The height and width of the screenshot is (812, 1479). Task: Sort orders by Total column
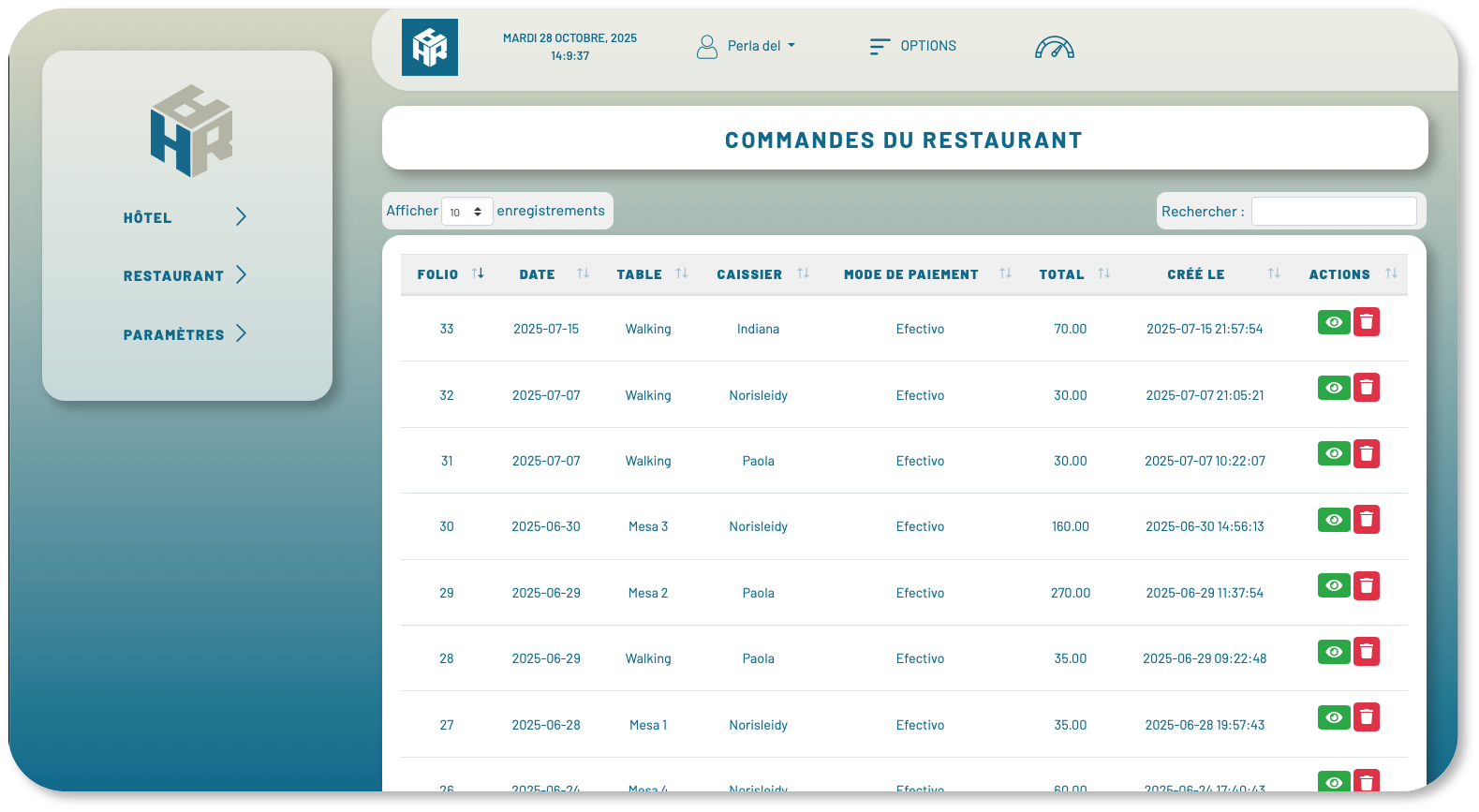click(1103, 273)
